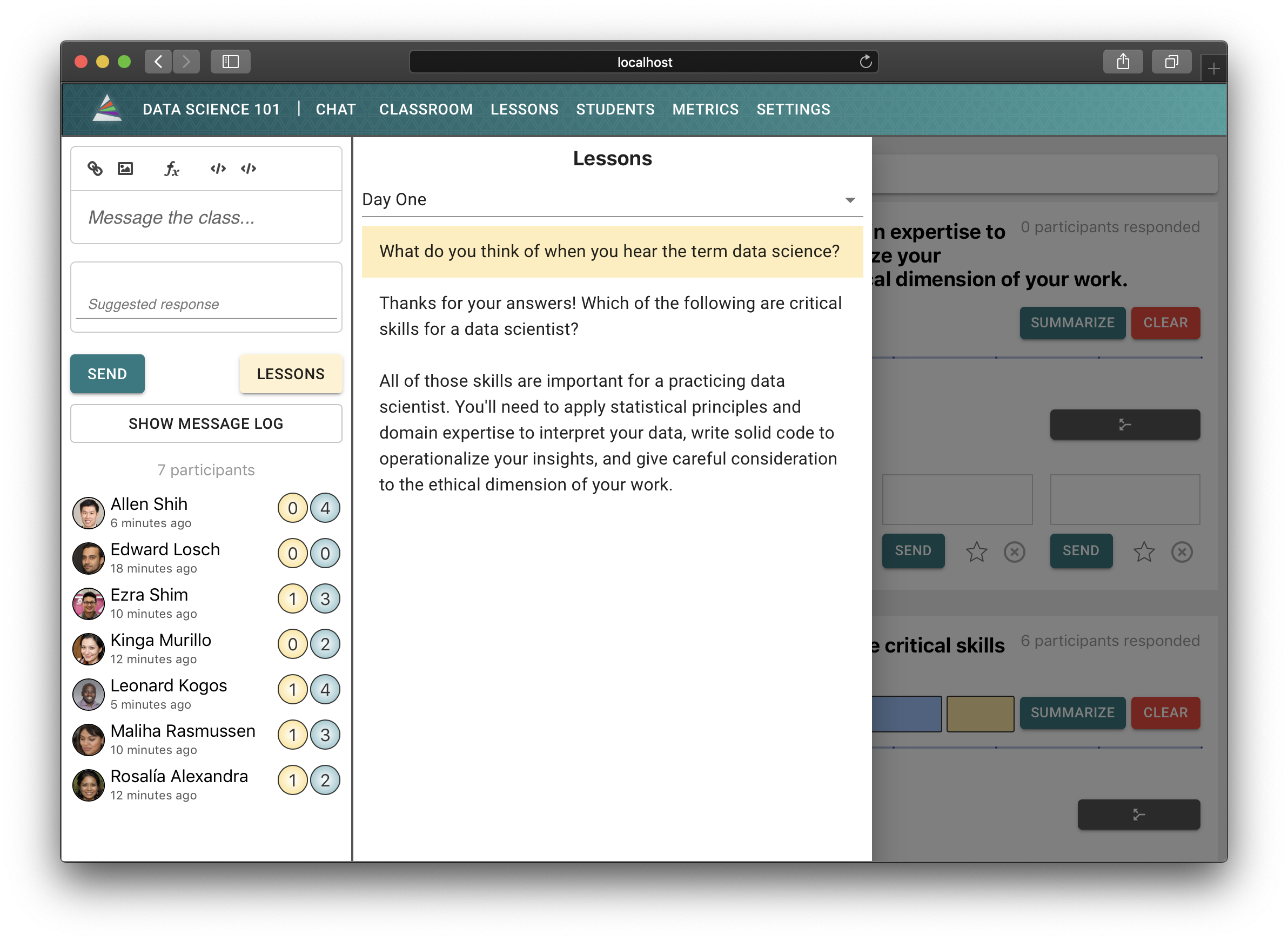Open the METRICS menu tab
This screenshot has width=1288, height=942.
705,109
